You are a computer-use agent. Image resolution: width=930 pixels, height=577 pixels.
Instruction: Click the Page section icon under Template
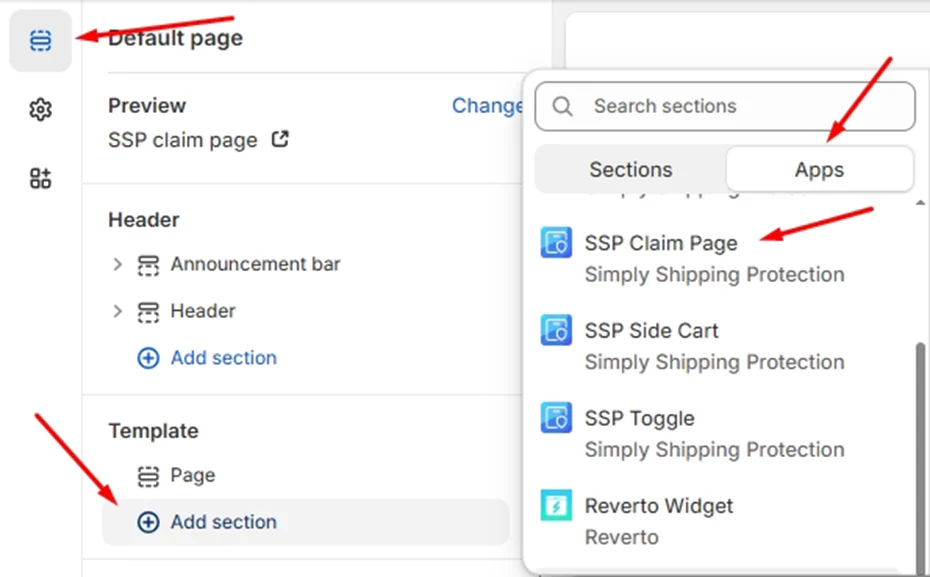(x=148, y=476)
